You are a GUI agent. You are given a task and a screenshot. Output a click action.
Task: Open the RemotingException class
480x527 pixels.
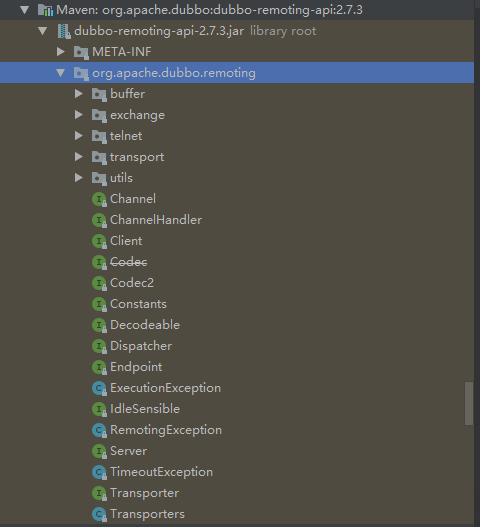click(x=166, y=430)
